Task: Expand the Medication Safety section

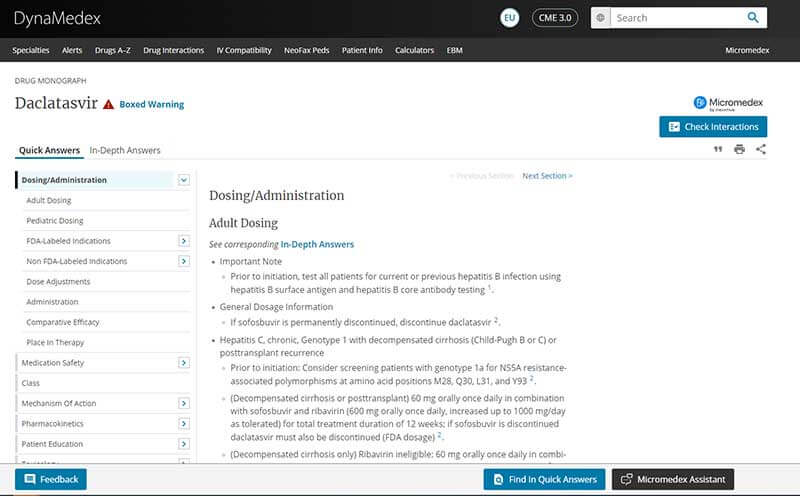Action: [x=183, y=363]
